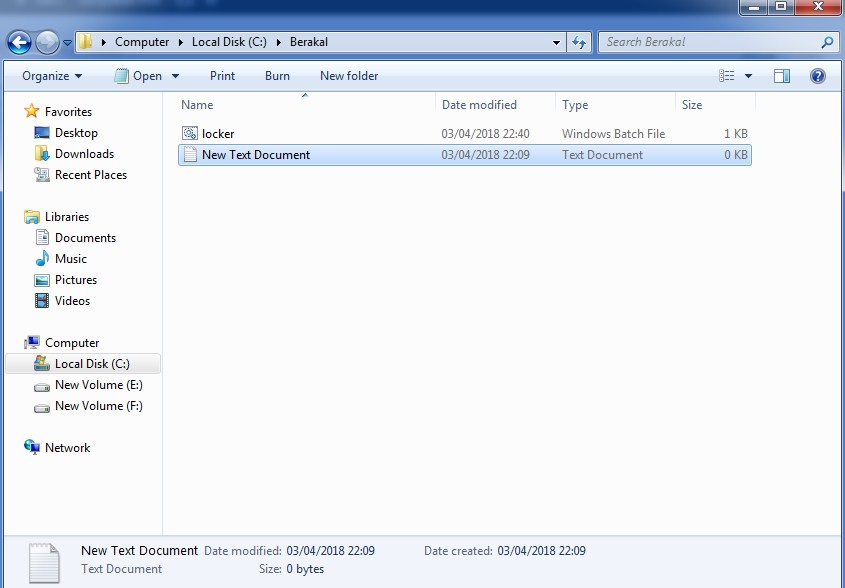Open the Desktop favorite icon
Image resolution: width=845 pixels, height=588 pixels.
click(42, 132)
